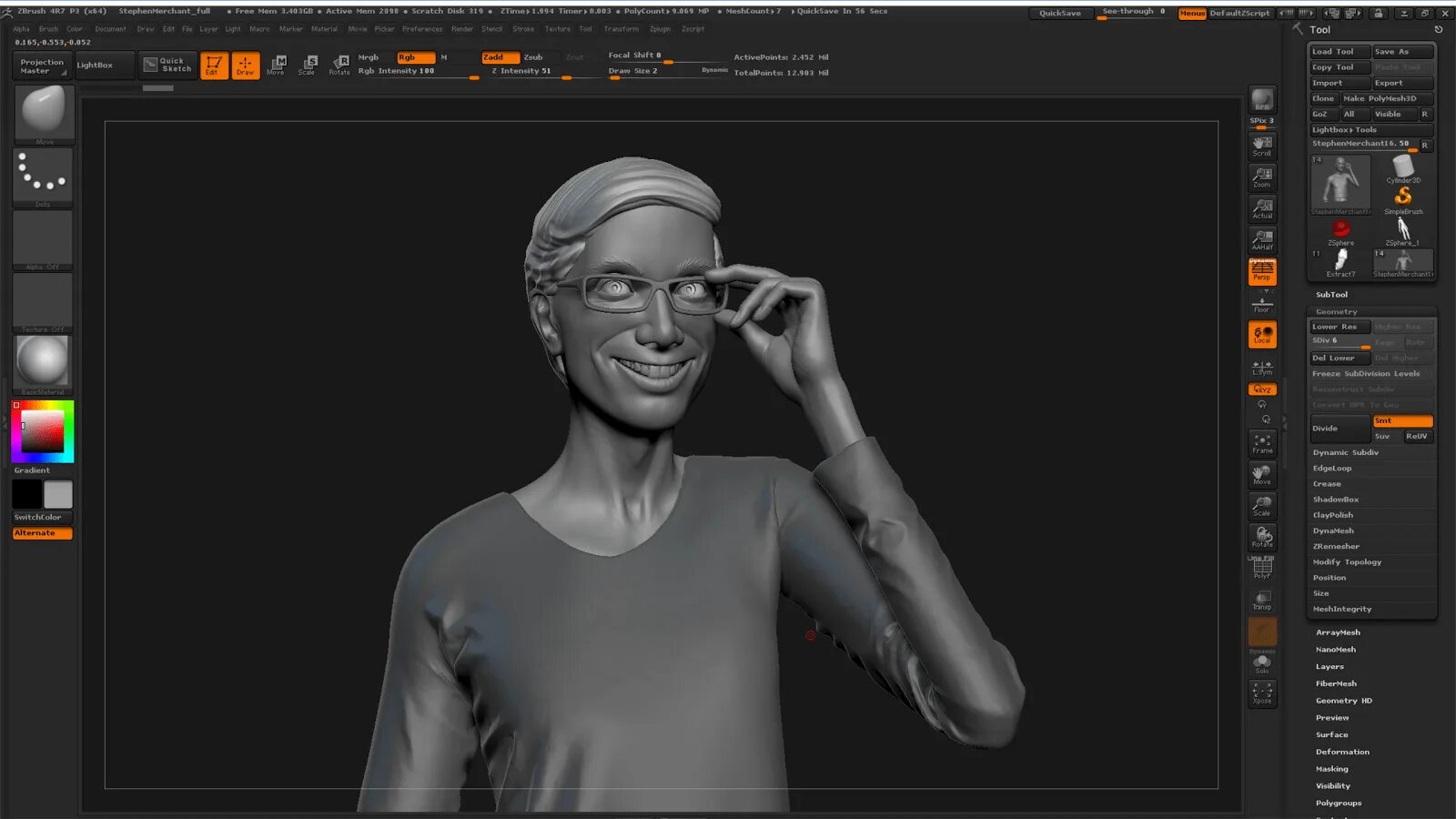Open the Zplugin menu
The height and width of the screenshot is (819, 1456).
[660, 29]
